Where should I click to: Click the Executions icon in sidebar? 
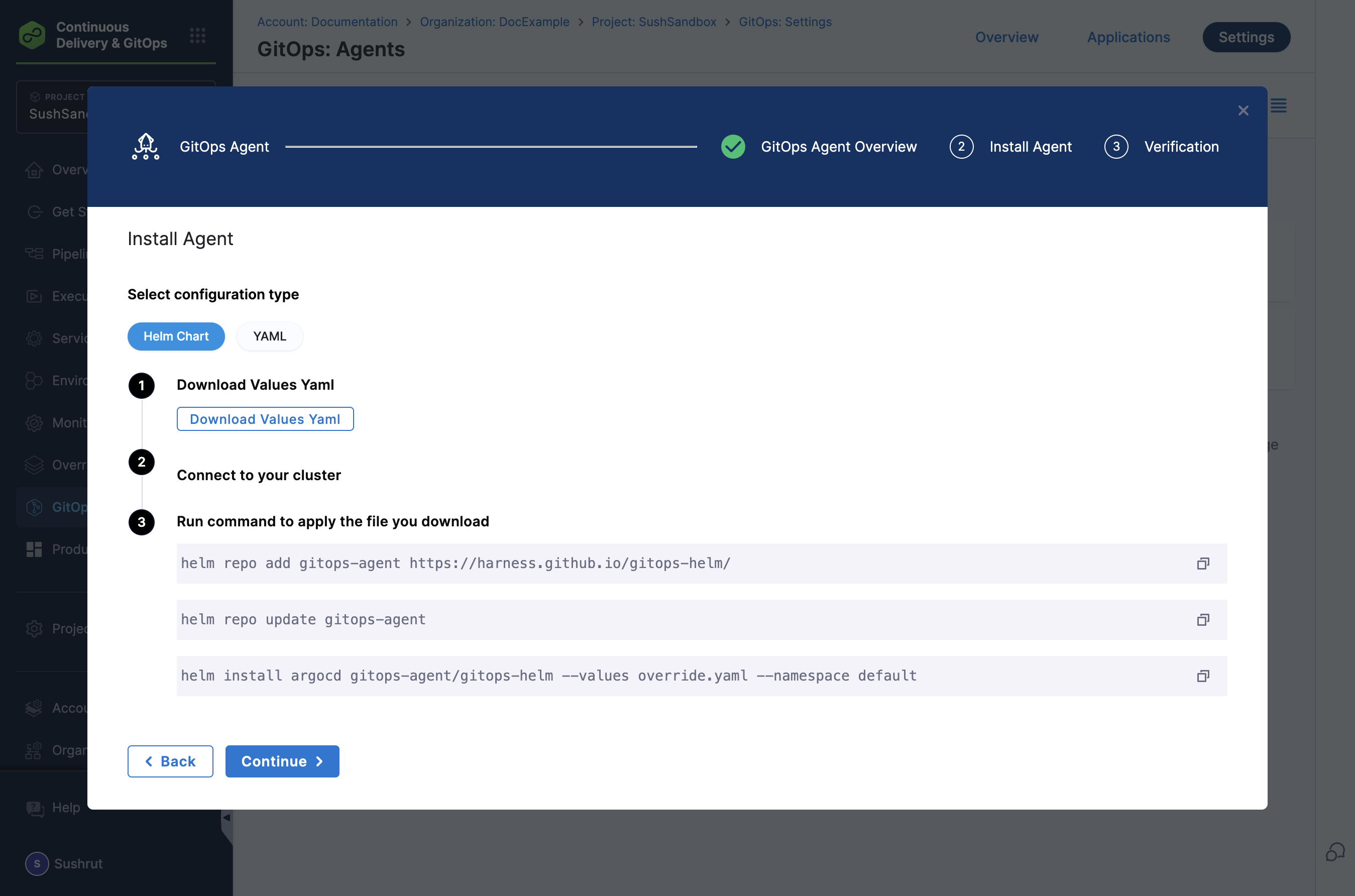coord(34,296)
